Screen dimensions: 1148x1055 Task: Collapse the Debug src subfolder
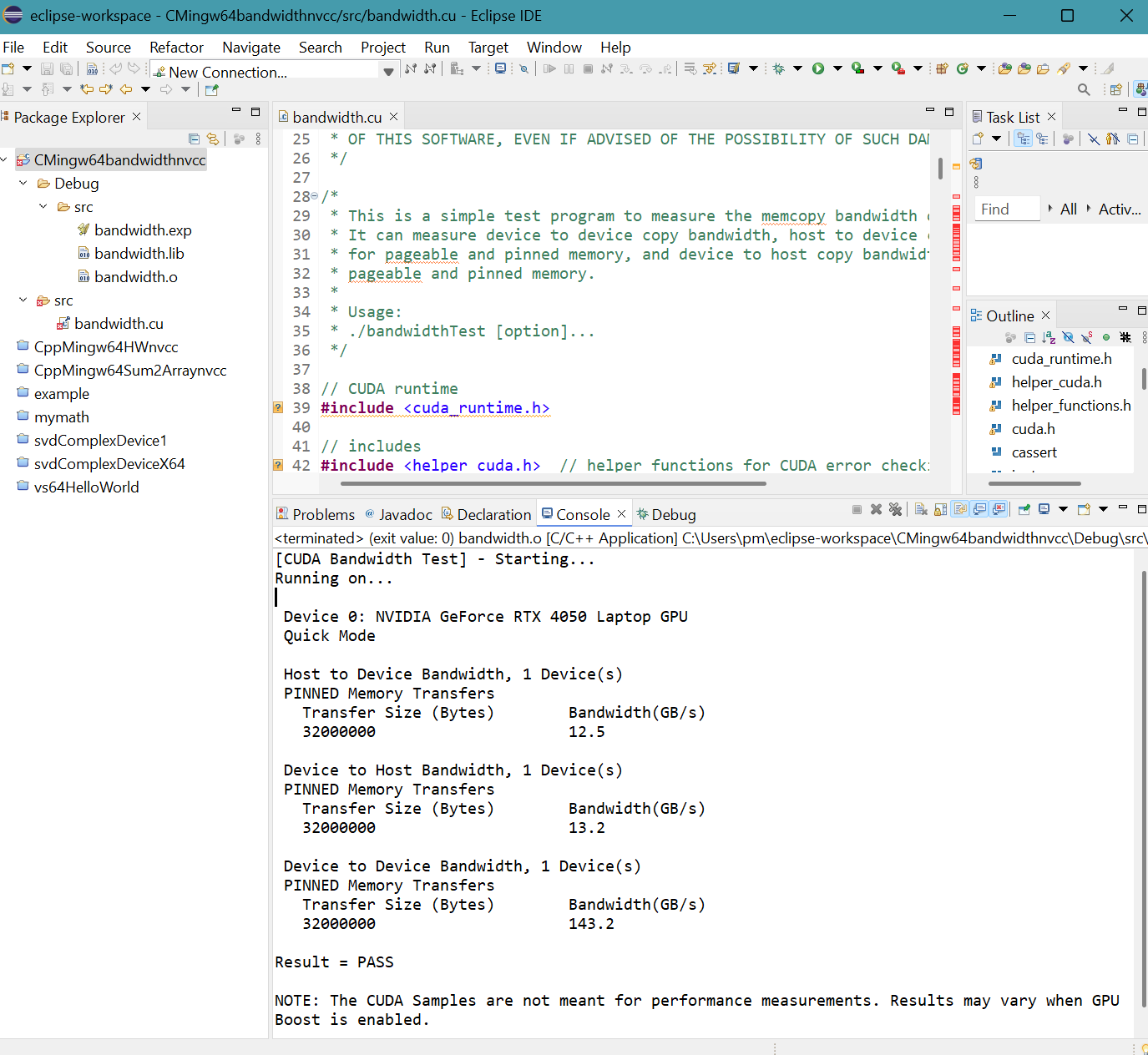click(43, 207)
